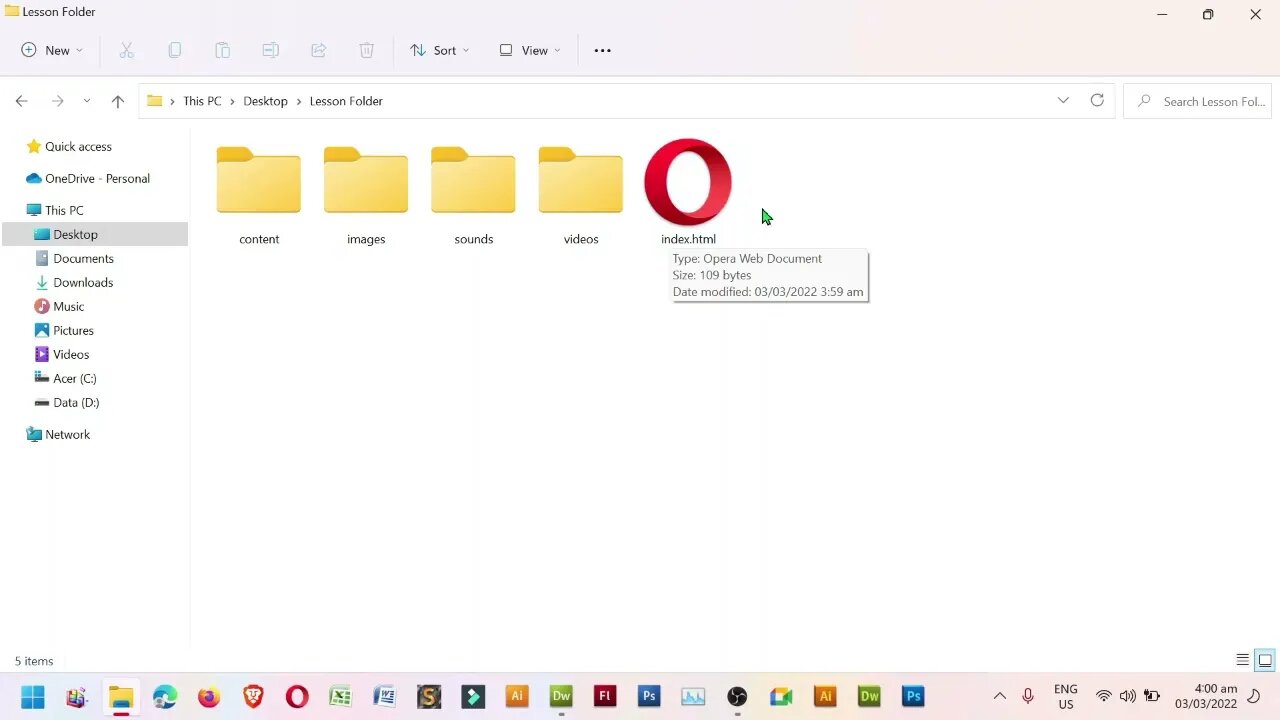1280x720 pixels.
Task: Select the sounds folder
Action: pyautogui.click(x=473, y=193)
